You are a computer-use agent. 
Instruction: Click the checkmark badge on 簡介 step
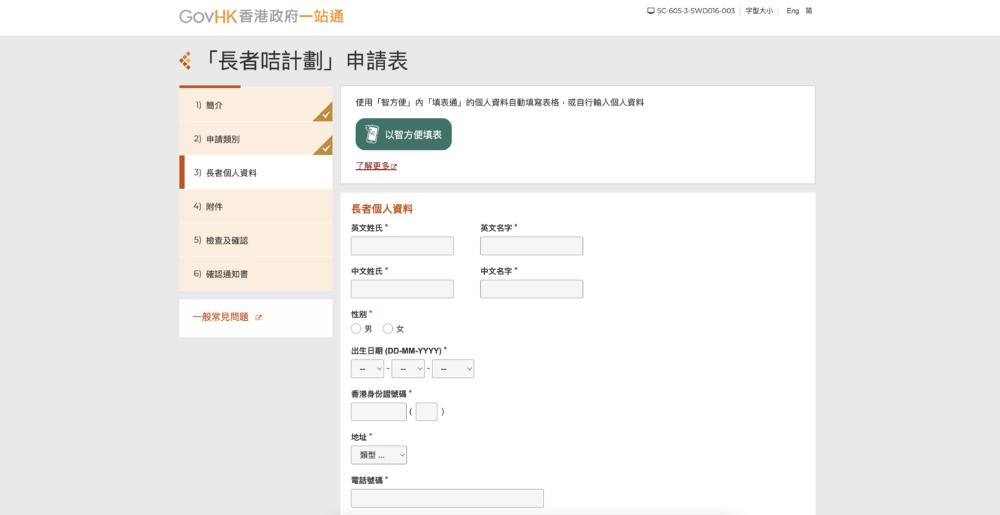[323, 112]
